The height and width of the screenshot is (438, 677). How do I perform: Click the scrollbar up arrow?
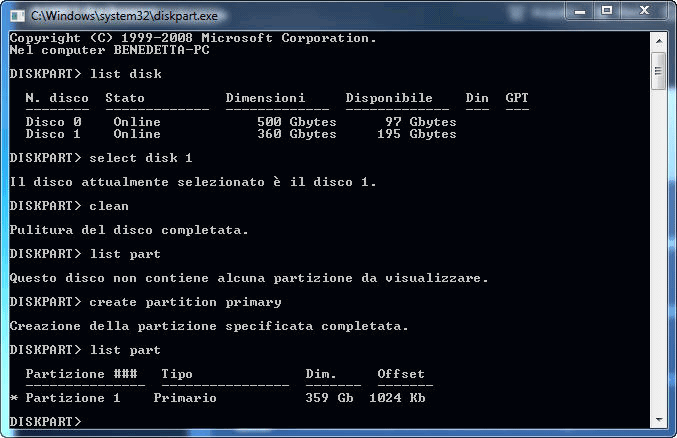pos(658,39)
